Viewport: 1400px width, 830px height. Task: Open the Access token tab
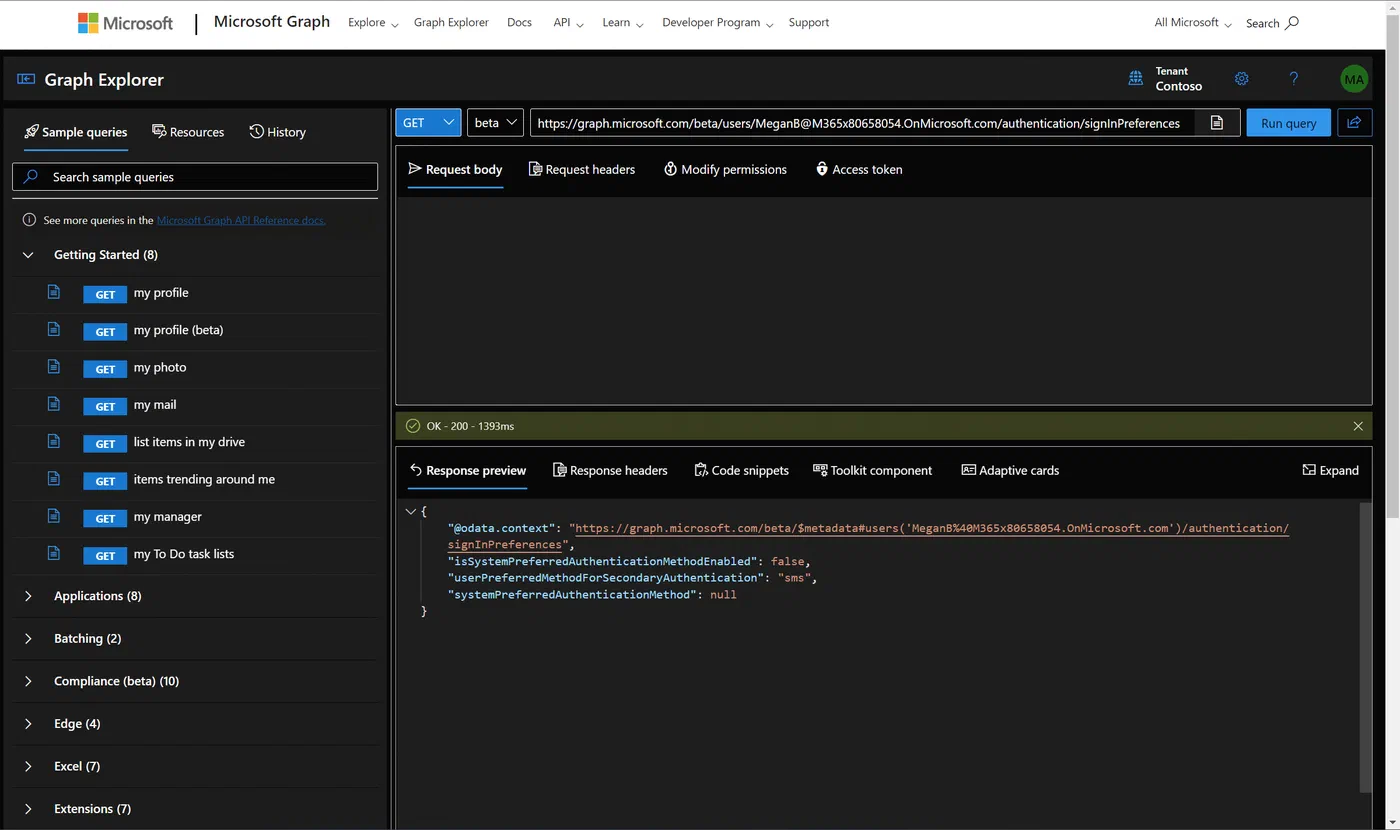859,169
